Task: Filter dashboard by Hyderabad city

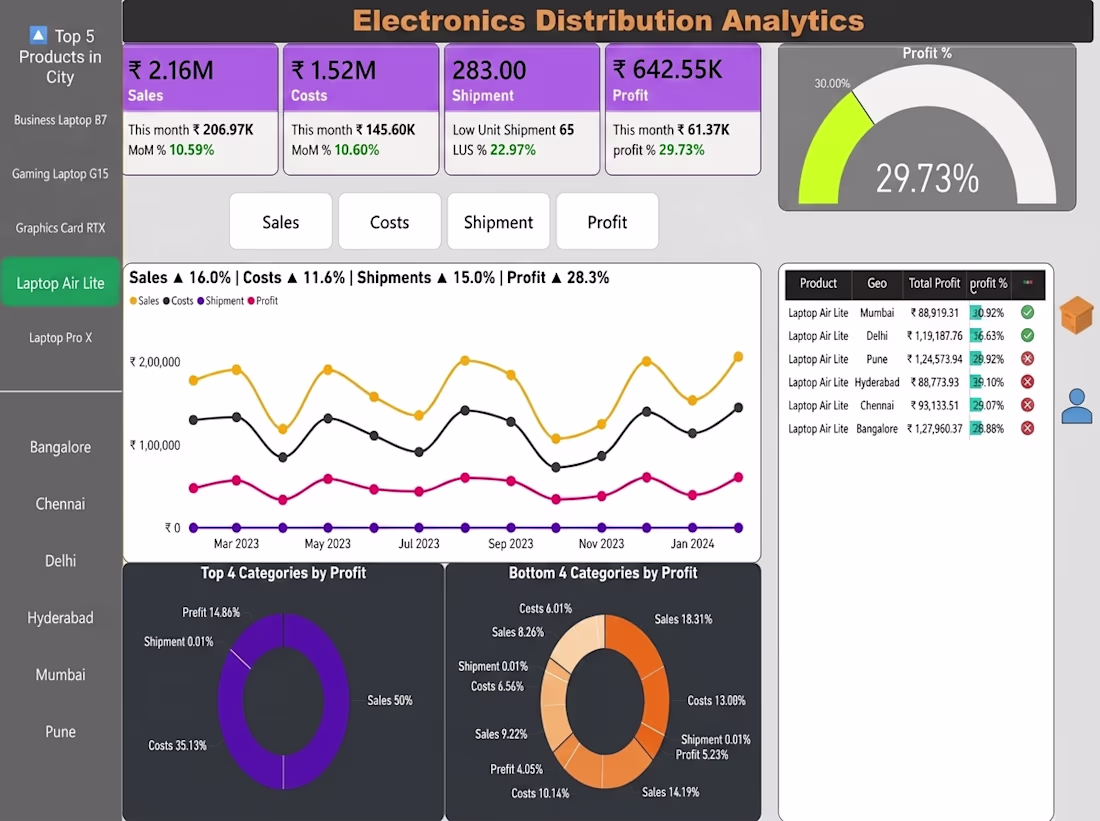Action: (60, 618)
